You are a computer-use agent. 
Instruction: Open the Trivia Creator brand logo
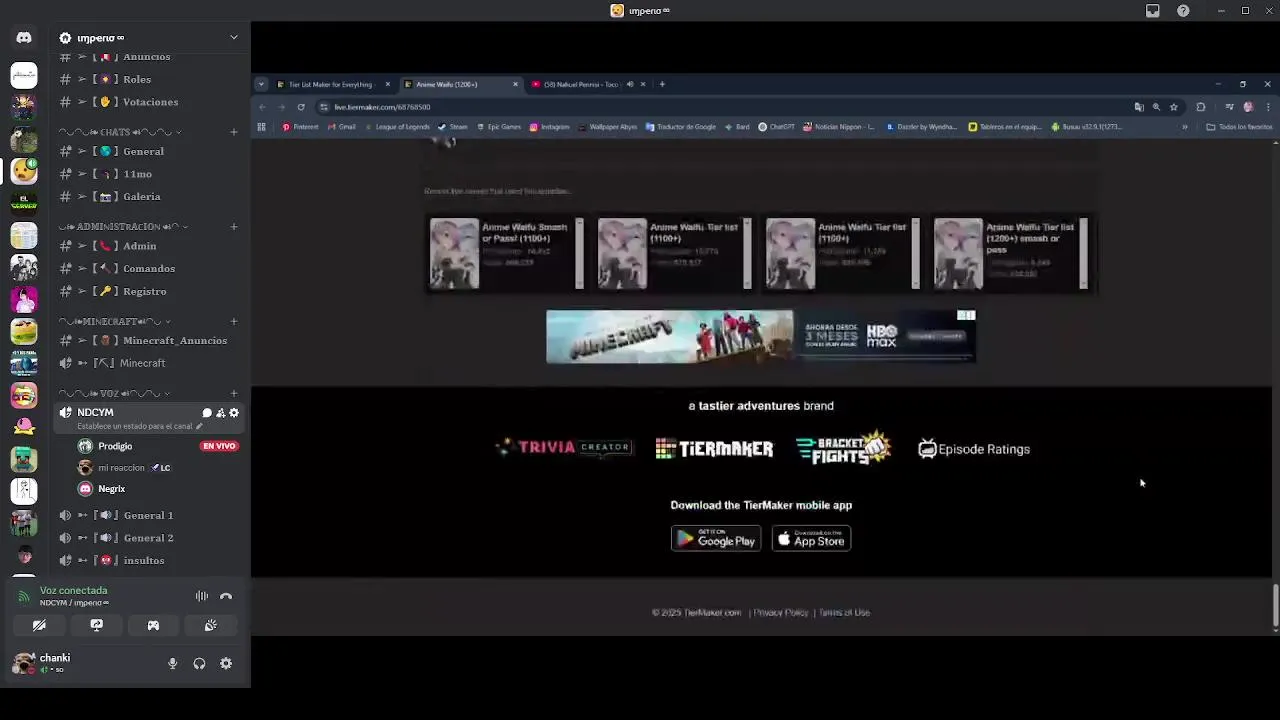(x=564, y=448)
